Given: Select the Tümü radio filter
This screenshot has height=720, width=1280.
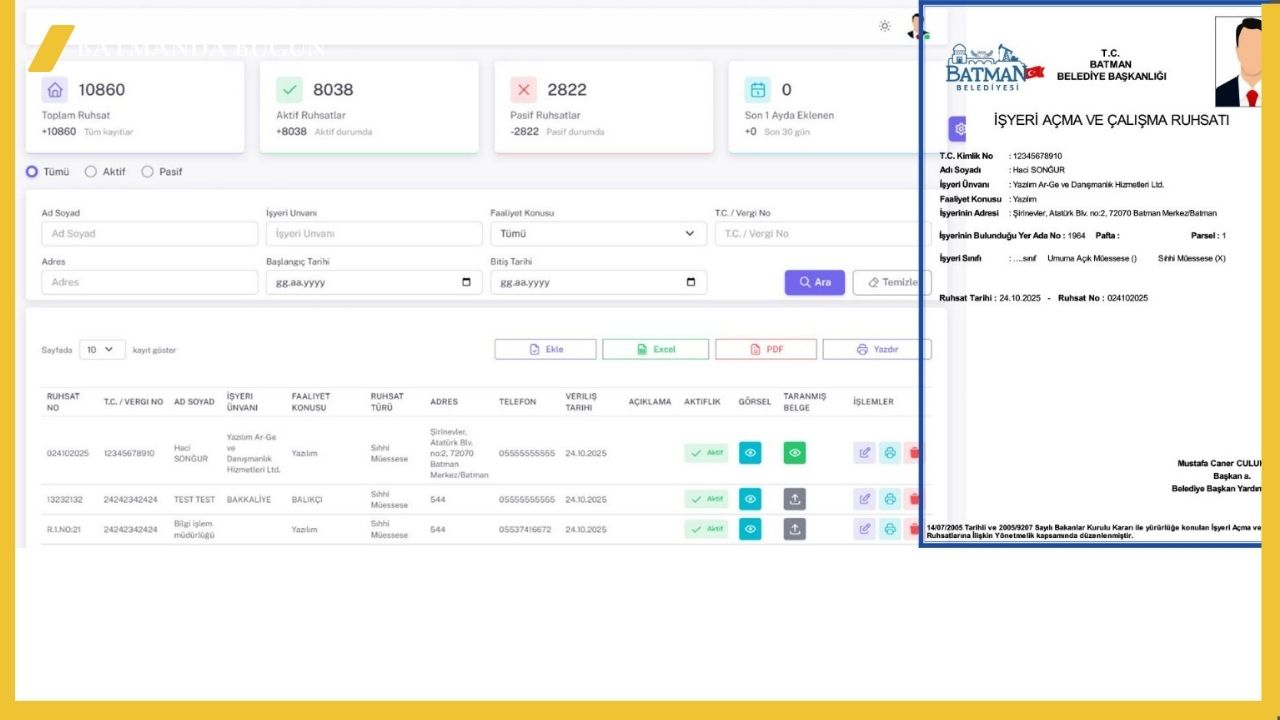Looking at the screenshot, I should tap(32, 172).
